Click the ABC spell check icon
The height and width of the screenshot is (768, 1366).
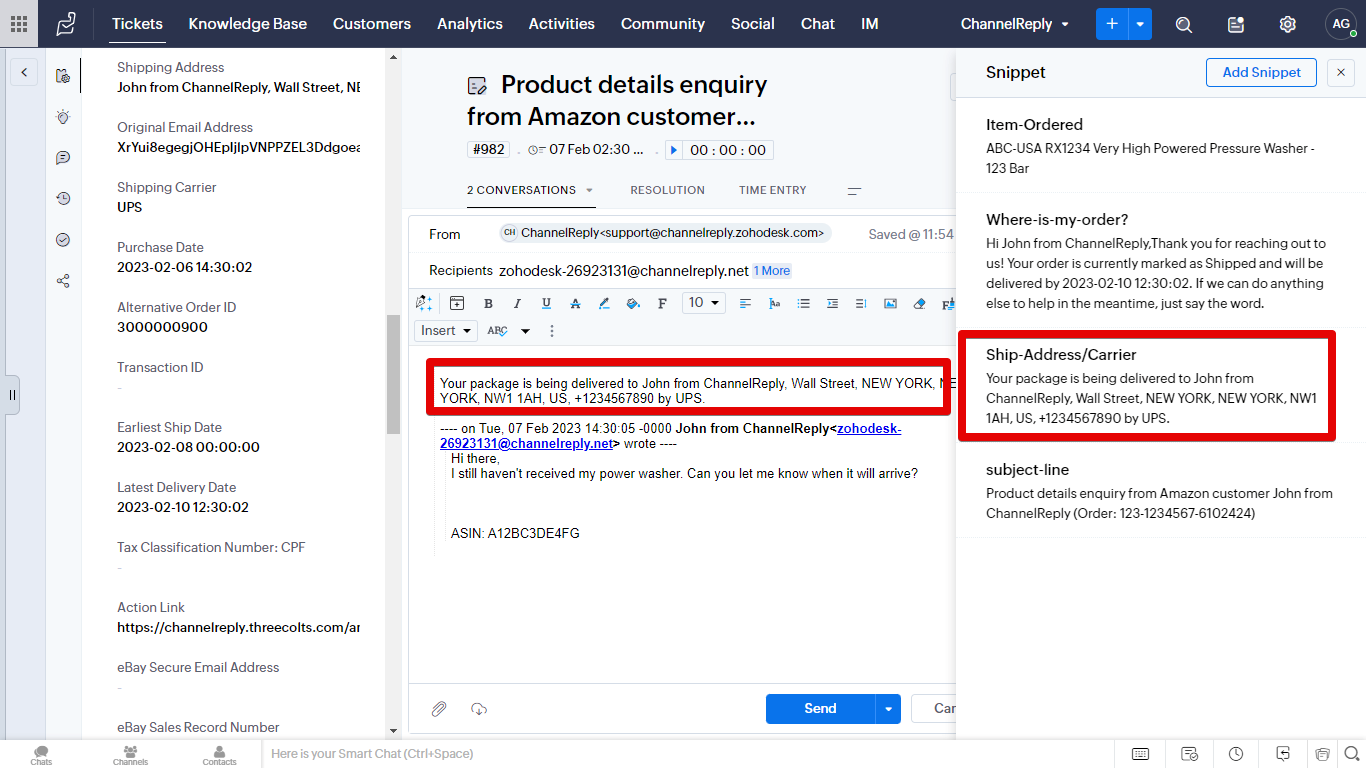tap(498, 331)
